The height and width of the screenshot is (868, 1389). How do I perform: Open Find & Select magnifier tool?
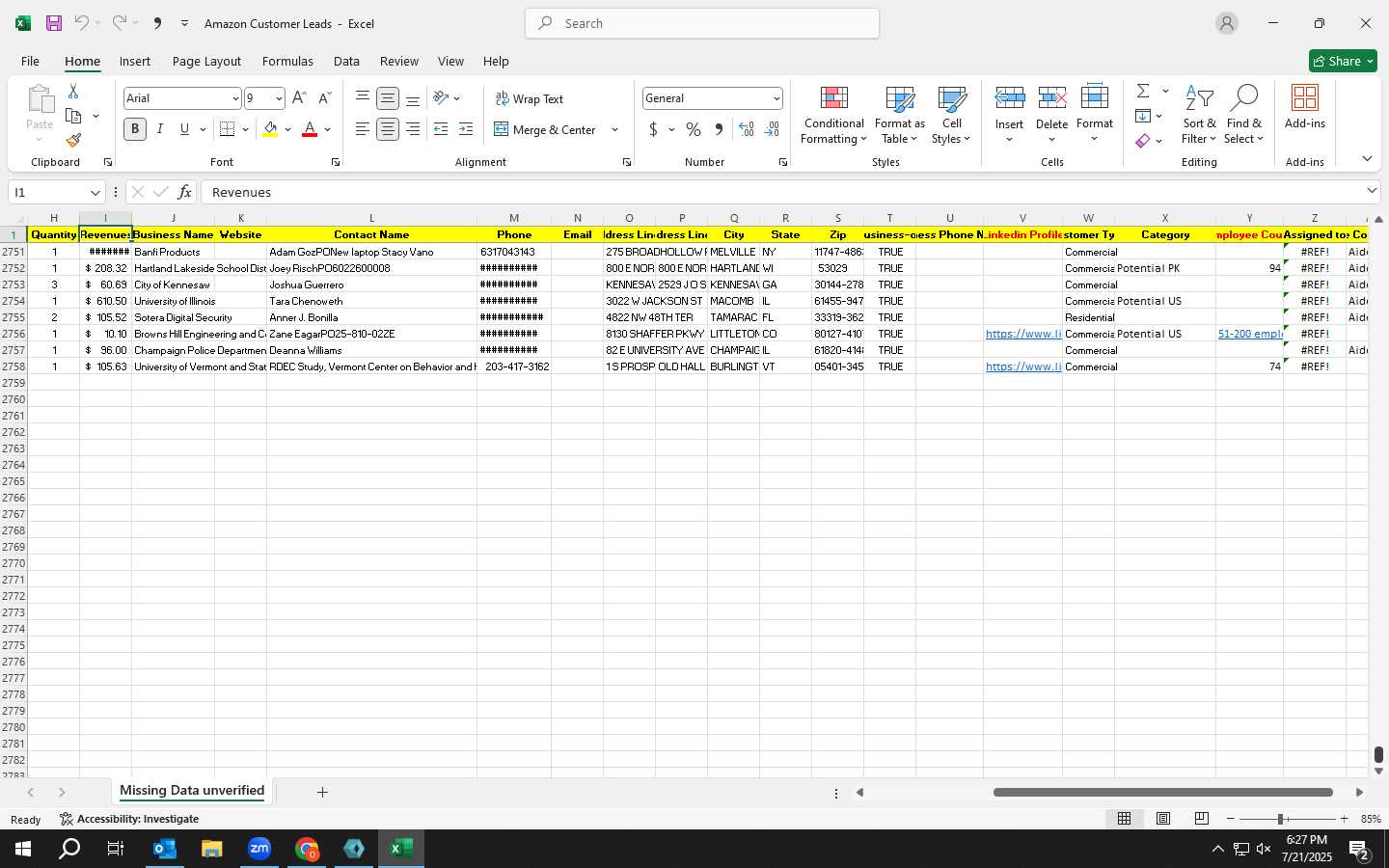pyautogui.click(x=1243, y=116)
